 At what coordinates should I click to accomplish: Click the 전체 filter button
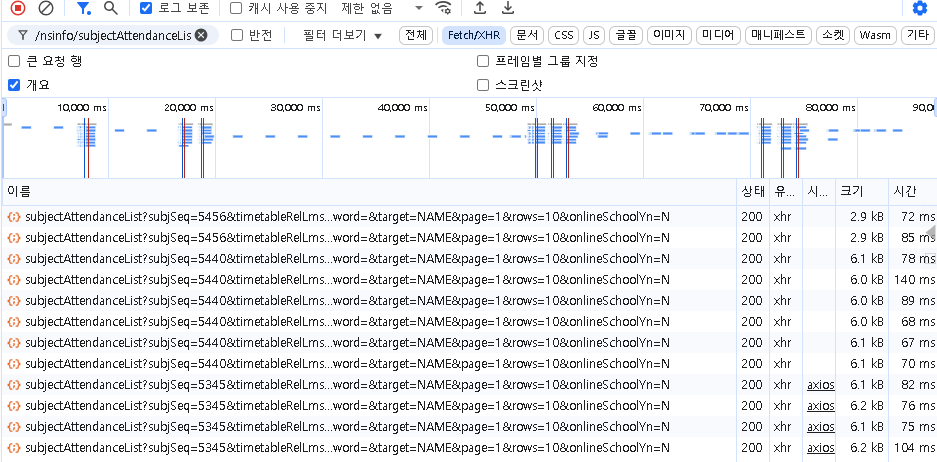tap(415, 35)
